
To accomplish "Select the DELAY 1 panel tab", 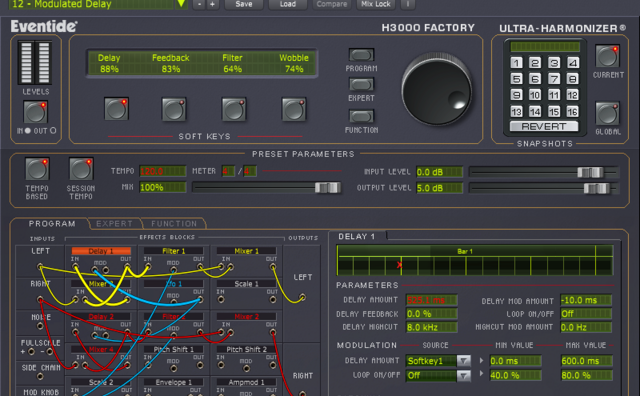I will coord(357,236).
